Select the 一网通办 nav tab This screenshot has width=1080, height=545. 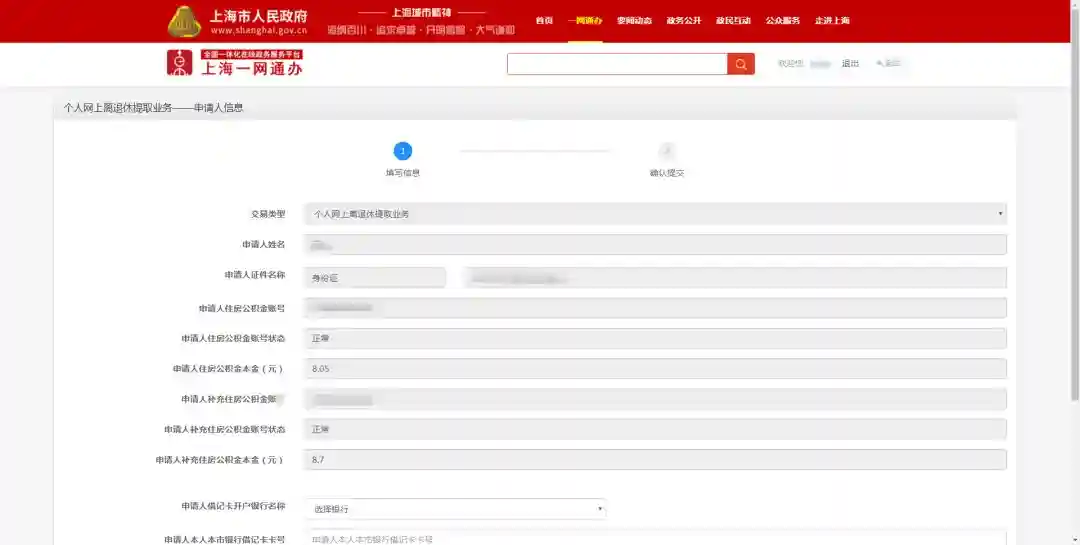click(x=584, y=21)
